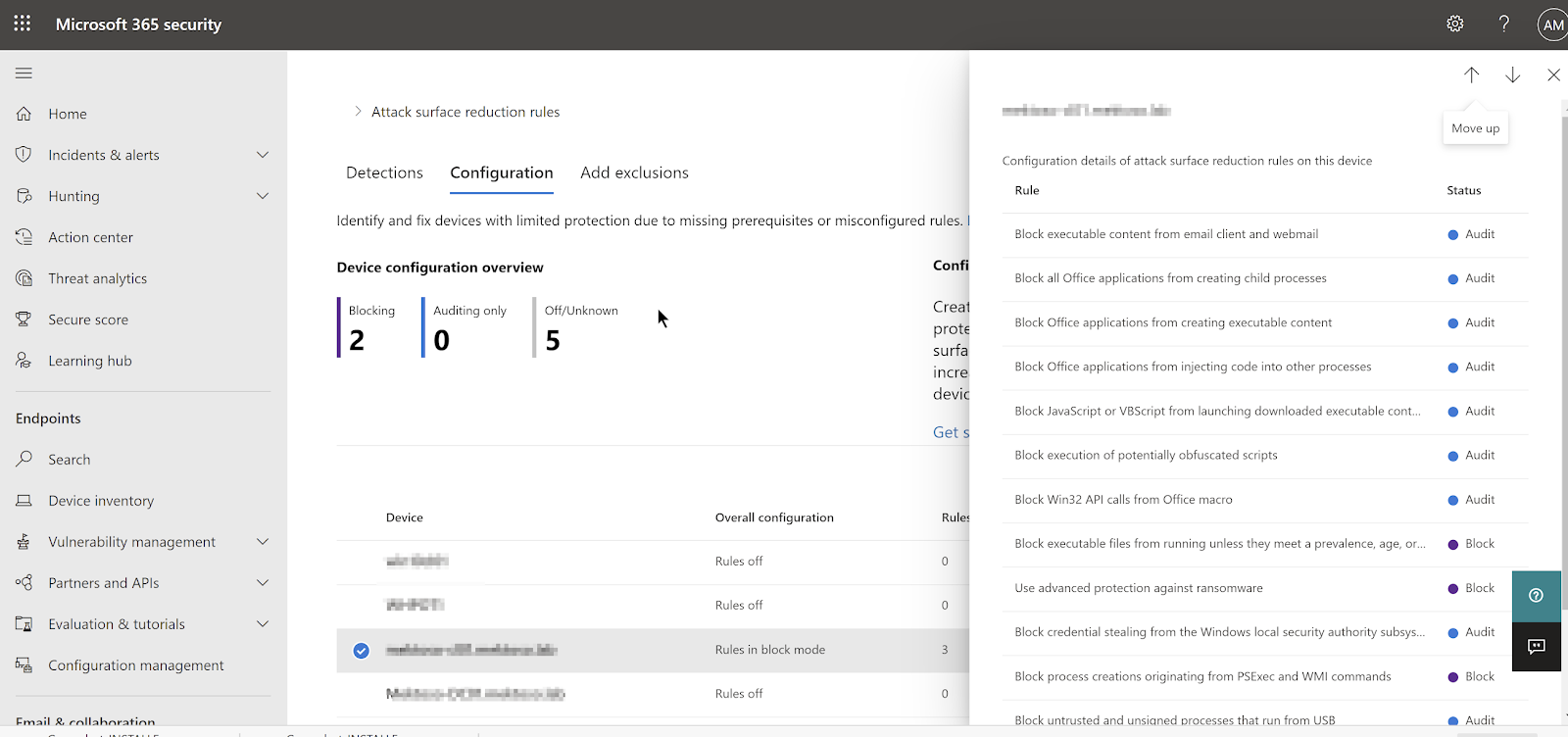
Task: Open the Help question mark icon
Action: point(1504,24)
